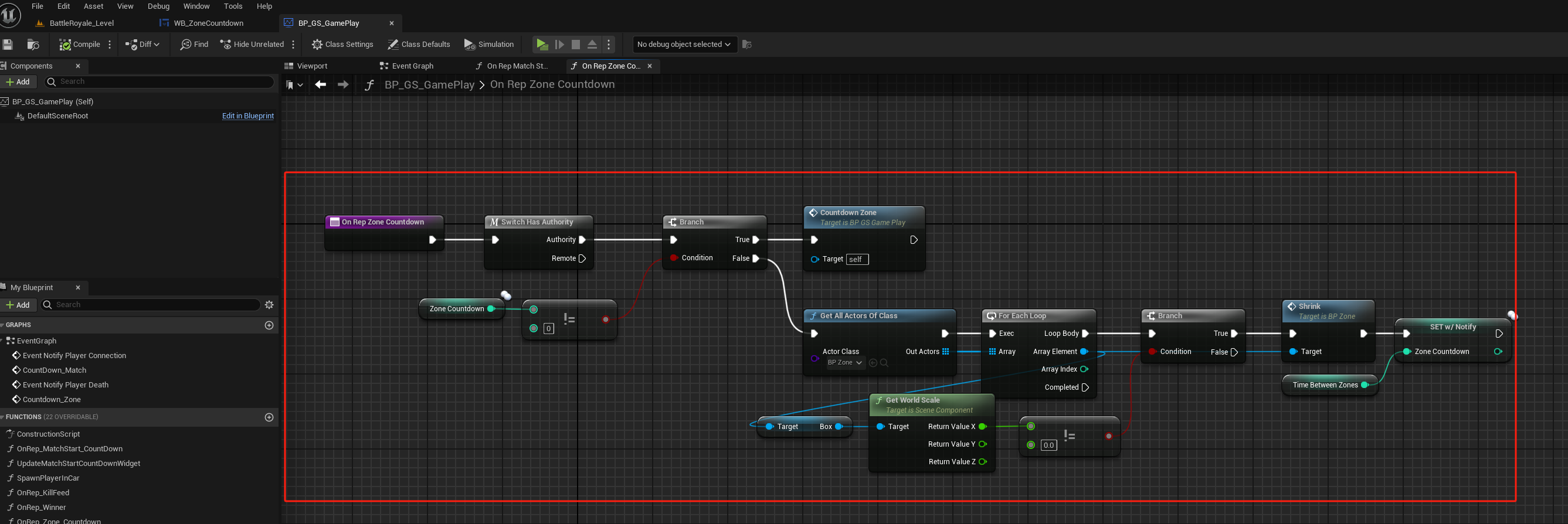
Task: Open Class Settings
Action: click(x=342, y=45)
